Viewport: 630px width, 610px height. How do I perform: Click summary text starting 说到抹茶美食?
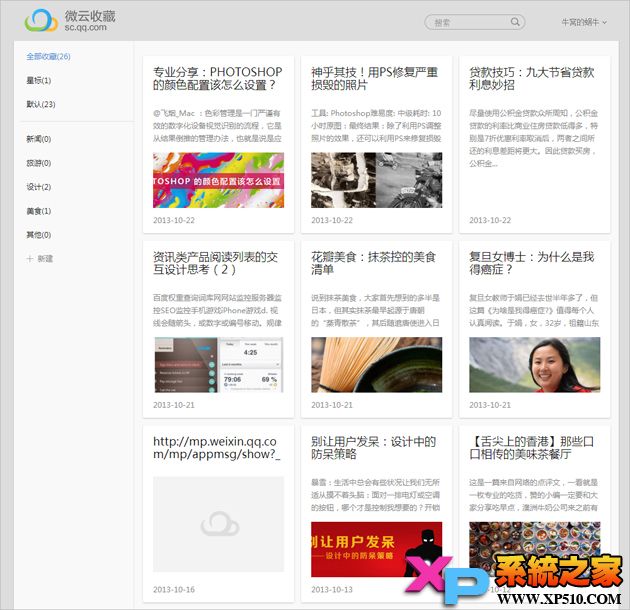click(376, 310)
